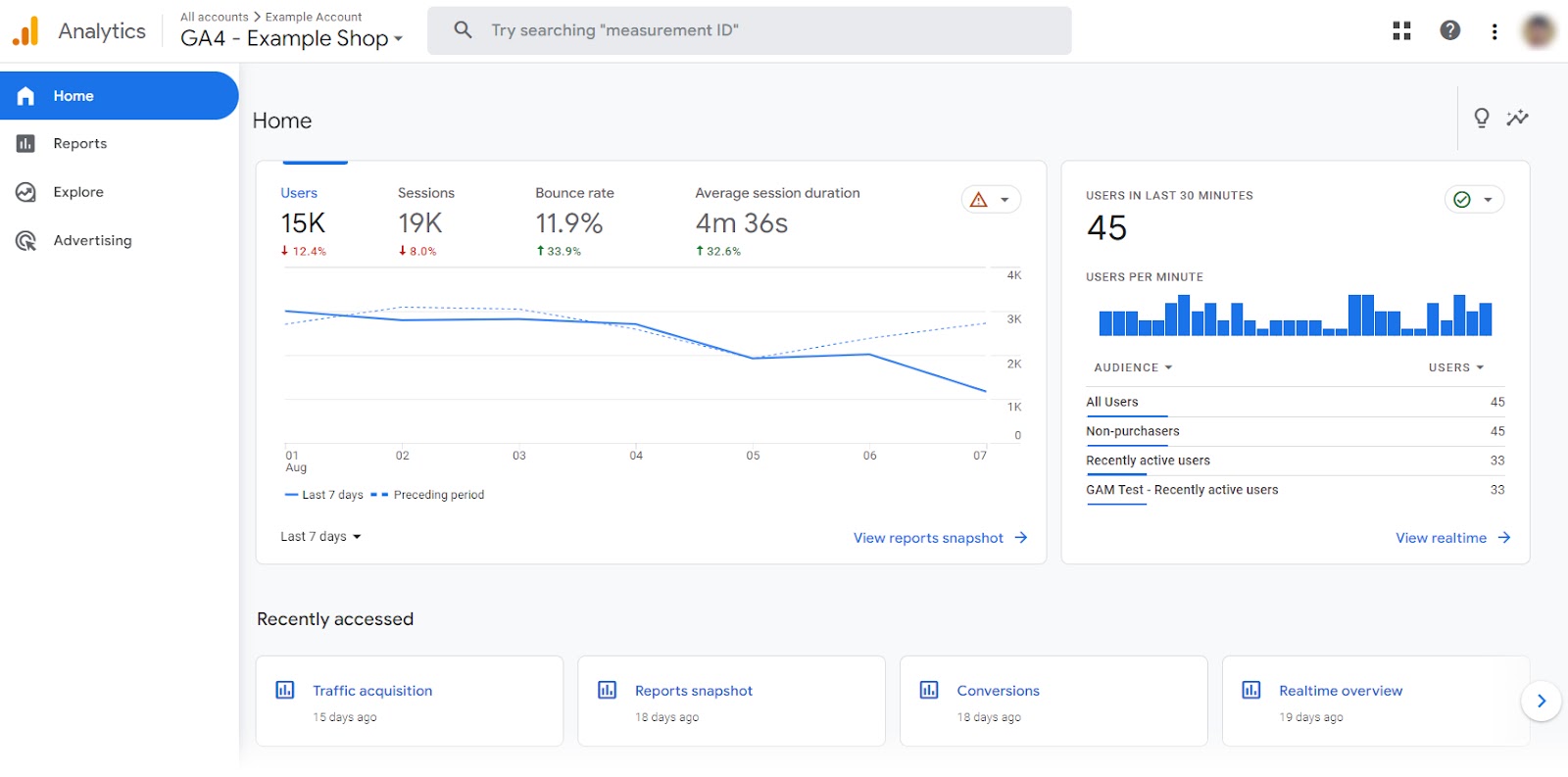Click the Insights lightbulb icon

[1481, 119]
